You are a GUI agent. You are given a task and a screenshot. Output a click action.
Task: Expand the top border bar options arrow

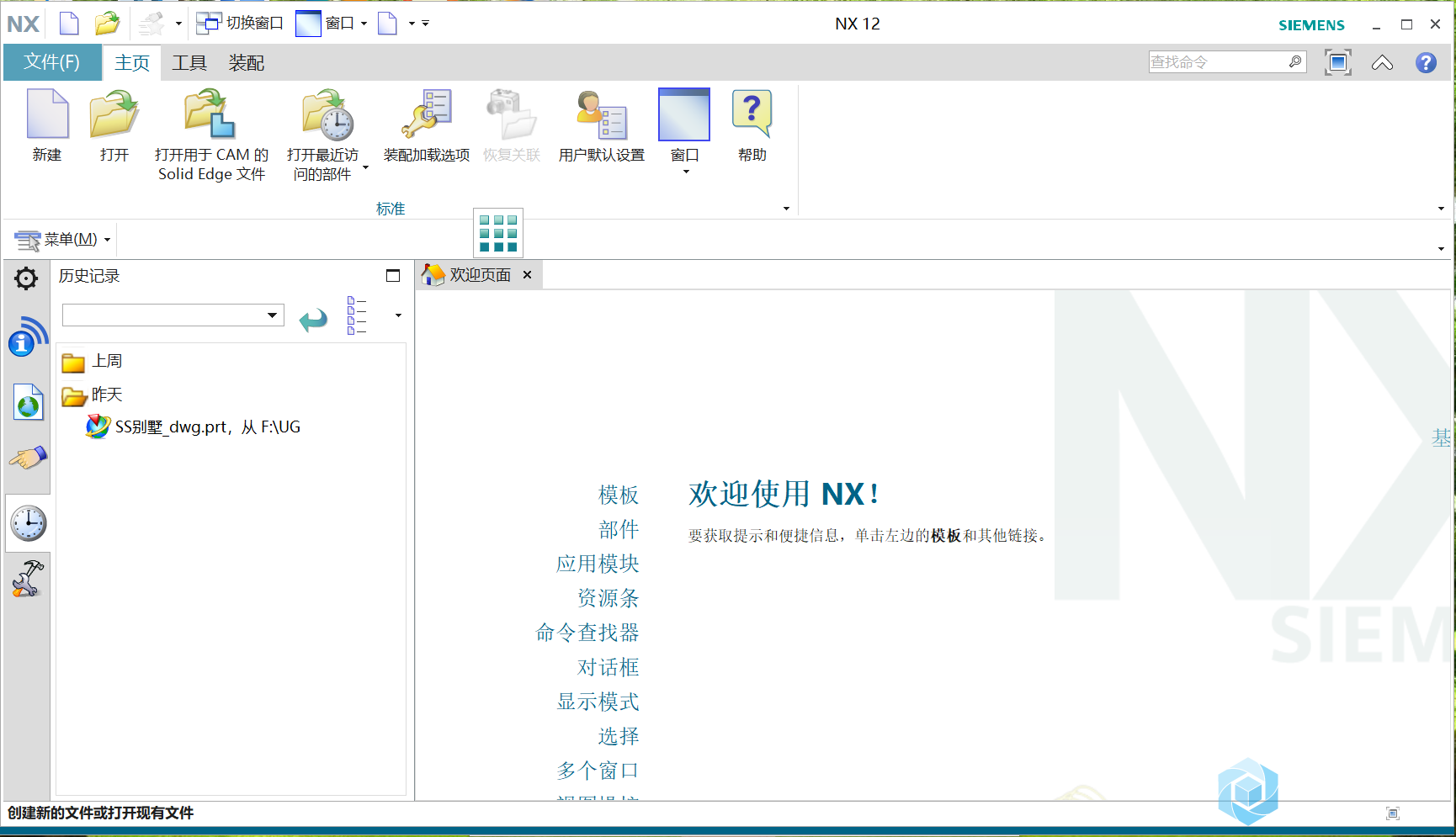(x=1441, y=249)
